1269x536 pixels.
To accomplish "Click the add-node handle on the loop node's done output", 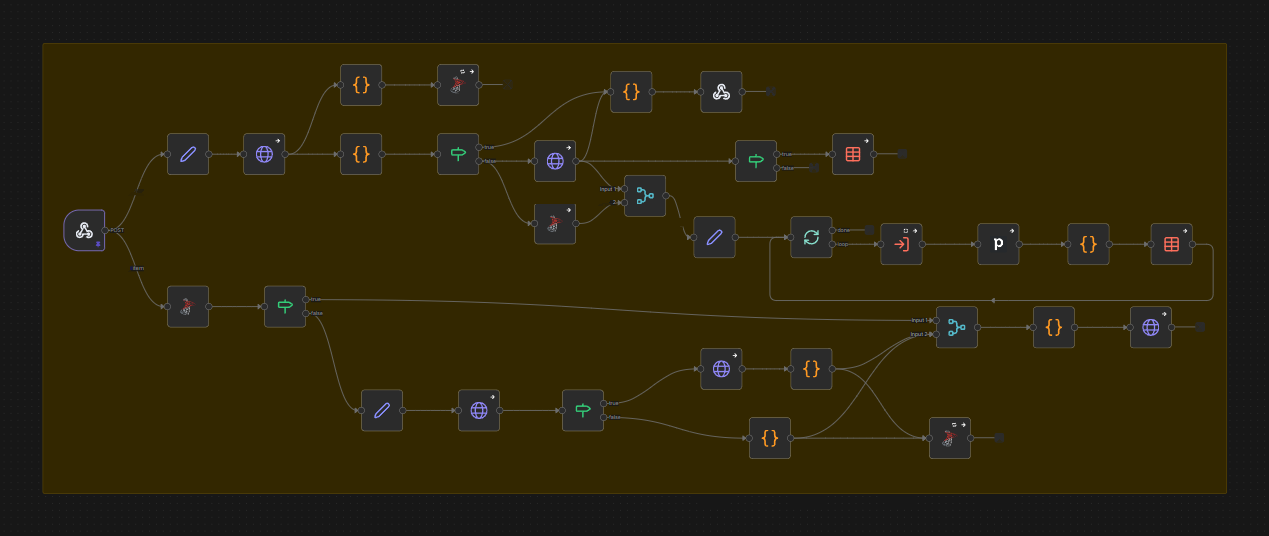I will [869, 230].
